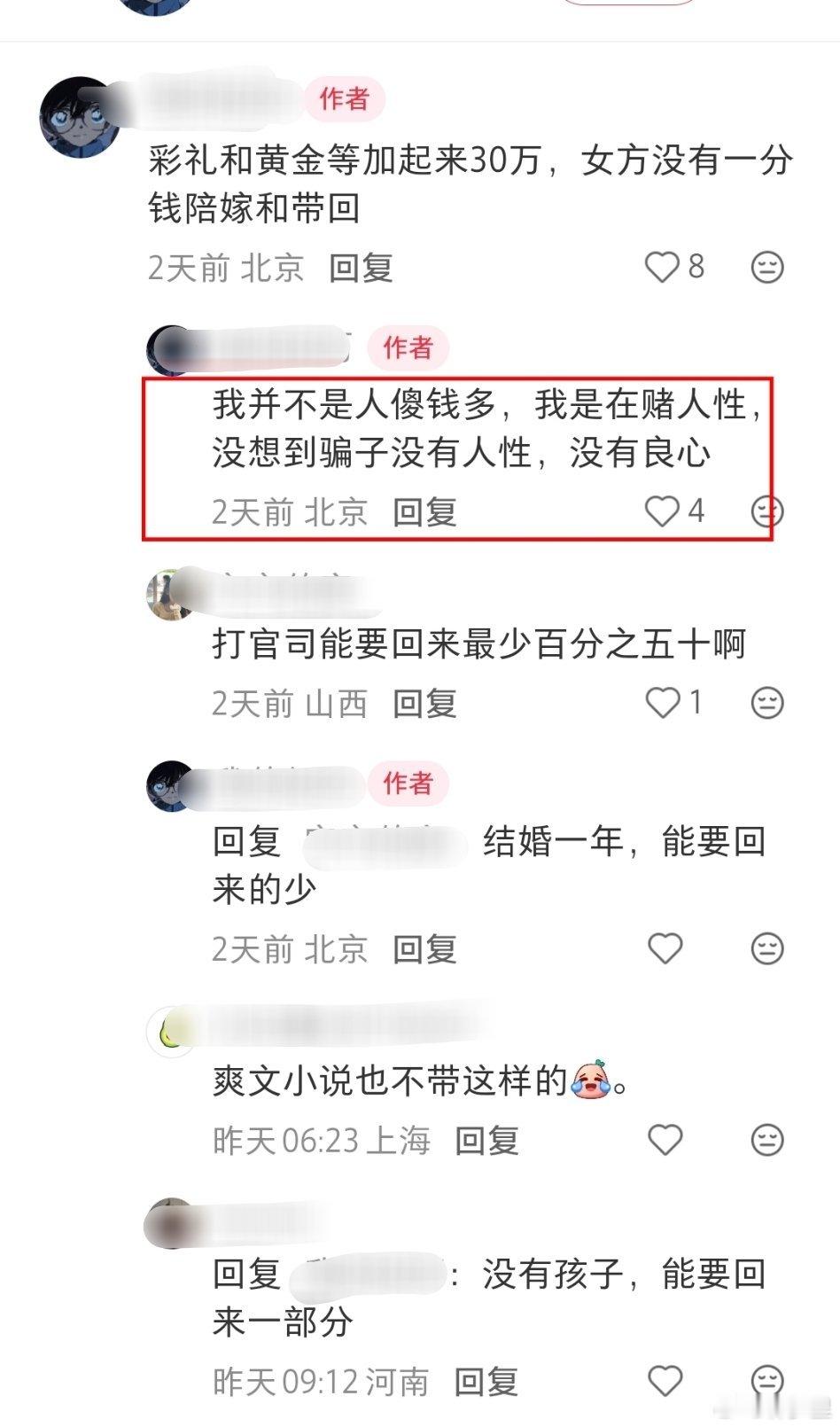
Task: Tap dislike face on 爽文小说 comment
Action: [x=767, y=1140]
